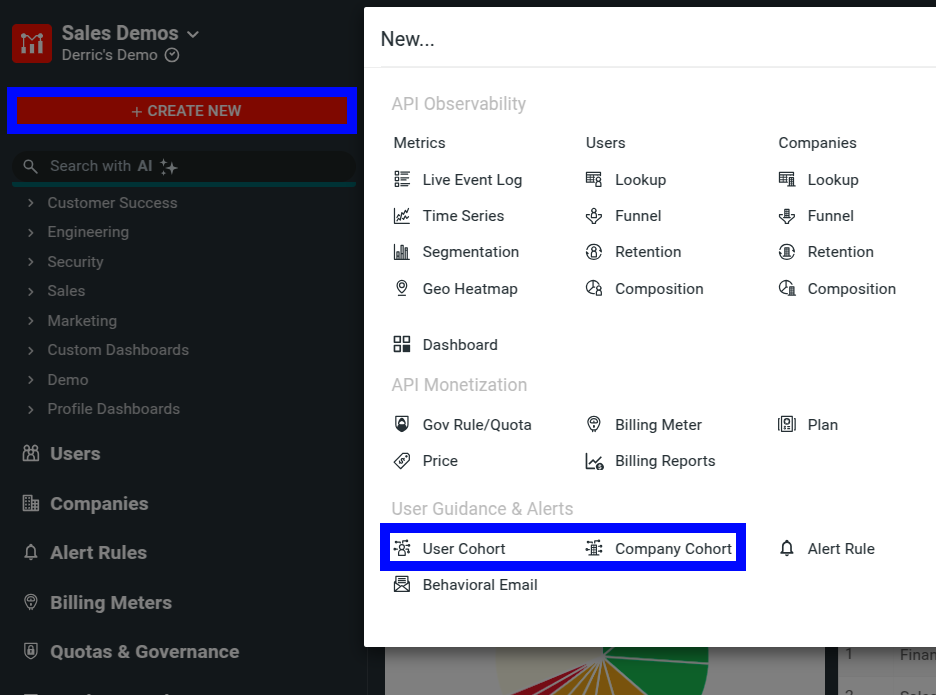Expand the Customer Success section

[112, 202]
